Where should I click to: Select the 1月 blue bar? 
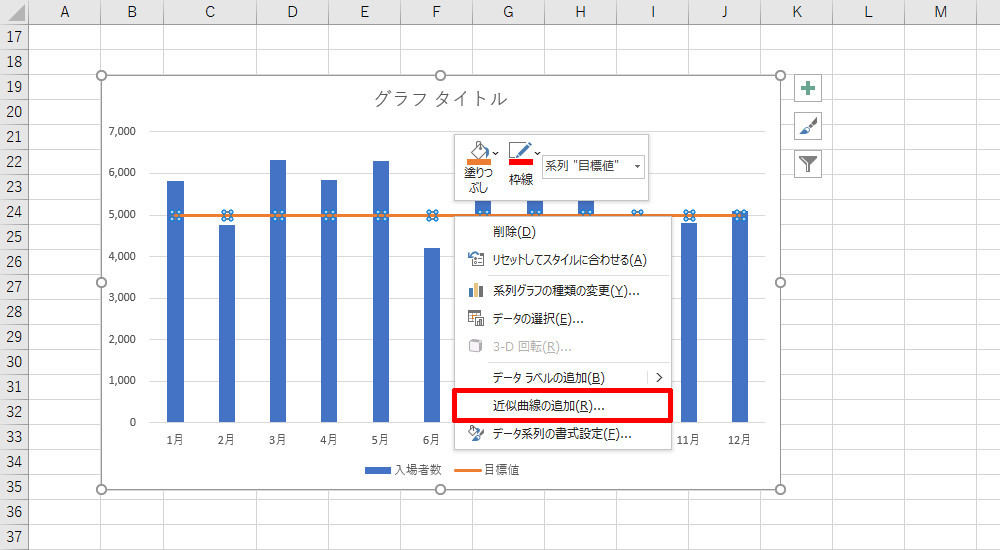(x=175, y=301)
